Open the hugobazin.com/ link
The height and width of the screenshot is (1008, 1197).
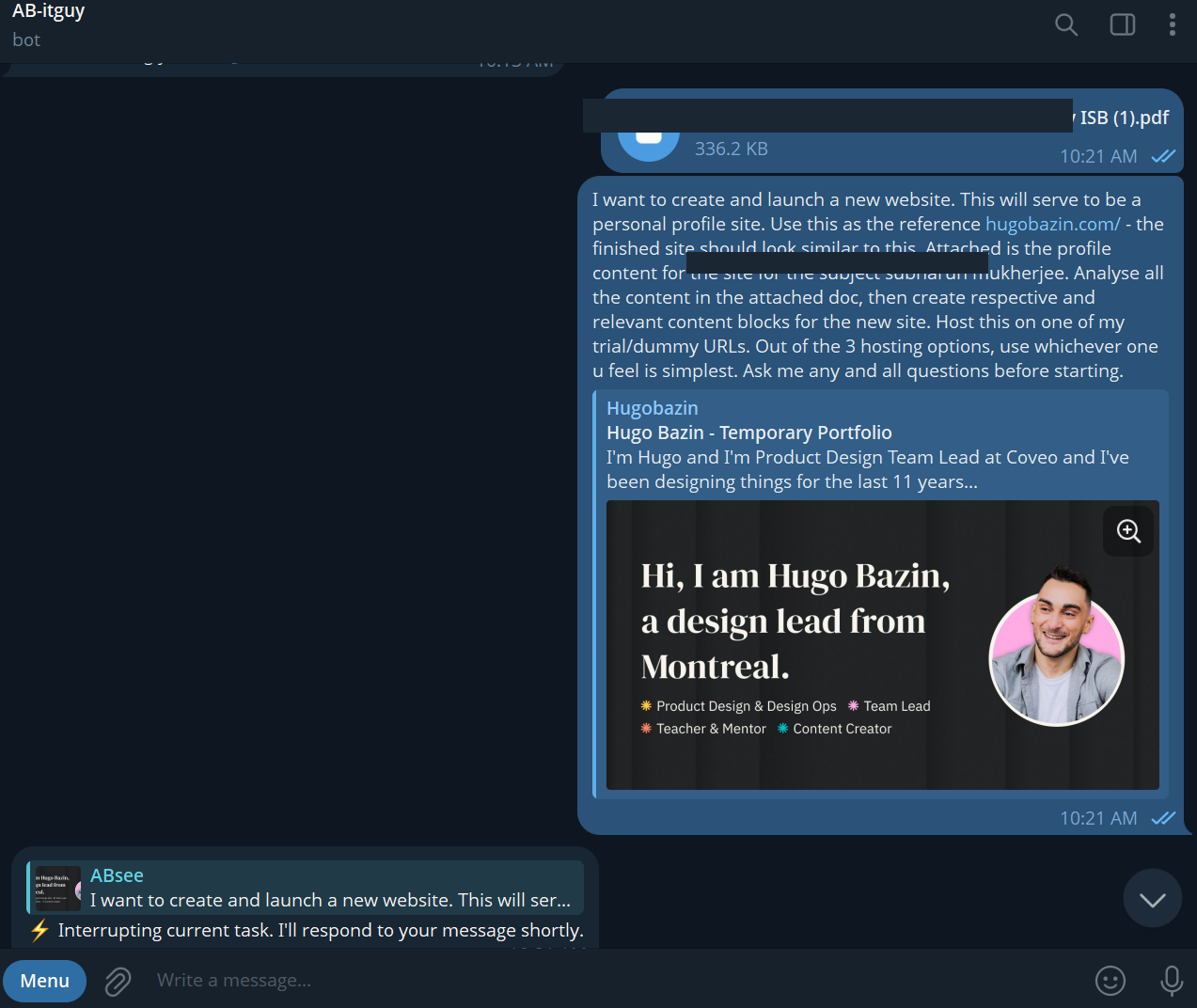(1052, 224)
